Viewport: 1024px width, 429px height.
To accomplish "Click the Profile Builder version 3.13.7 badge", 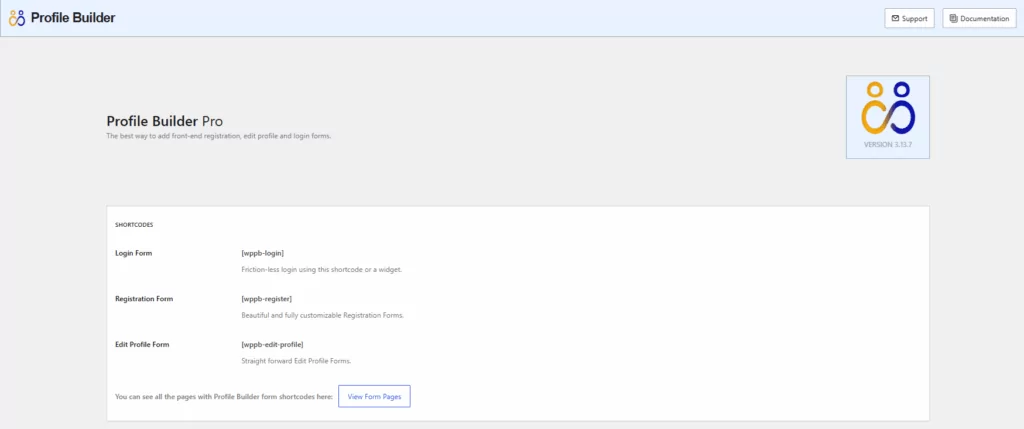I will click(x=888, y=117).
